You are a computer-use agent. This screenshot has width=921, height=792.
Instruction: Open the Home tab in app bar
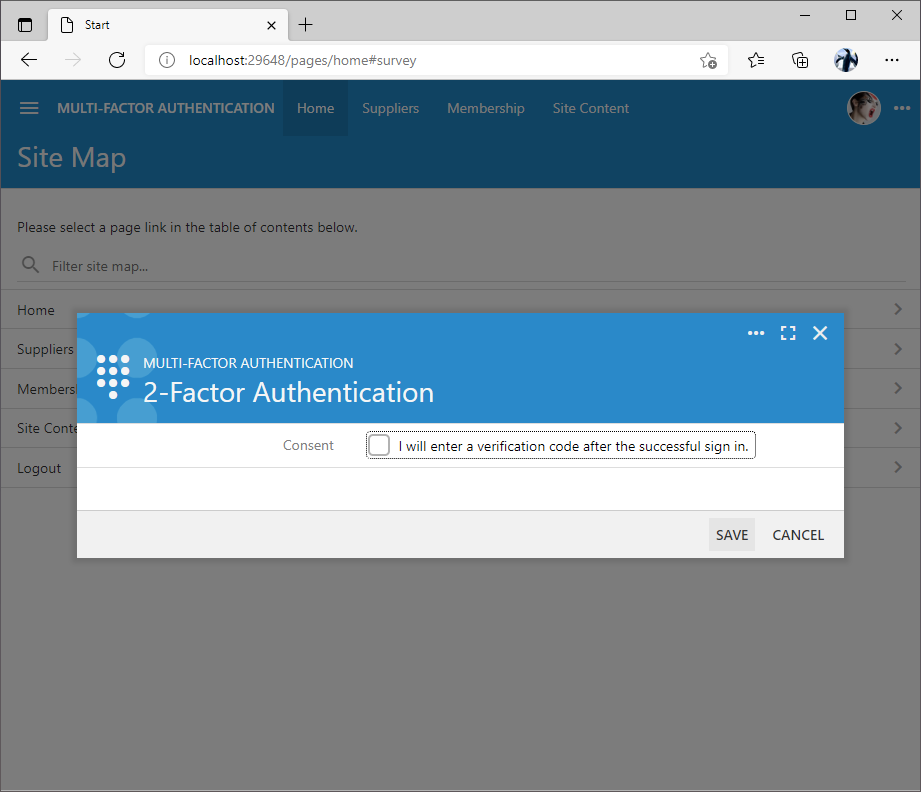[x=315, y=108]
